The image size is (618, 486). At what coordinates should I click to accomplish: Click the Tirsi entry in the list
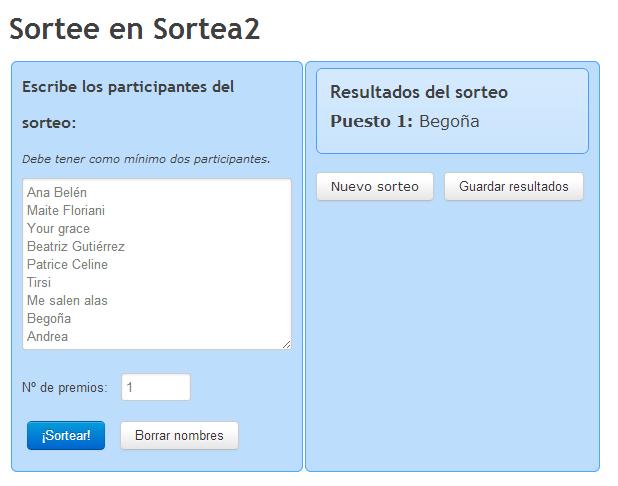pyautogui.click(x=39, y=282)
